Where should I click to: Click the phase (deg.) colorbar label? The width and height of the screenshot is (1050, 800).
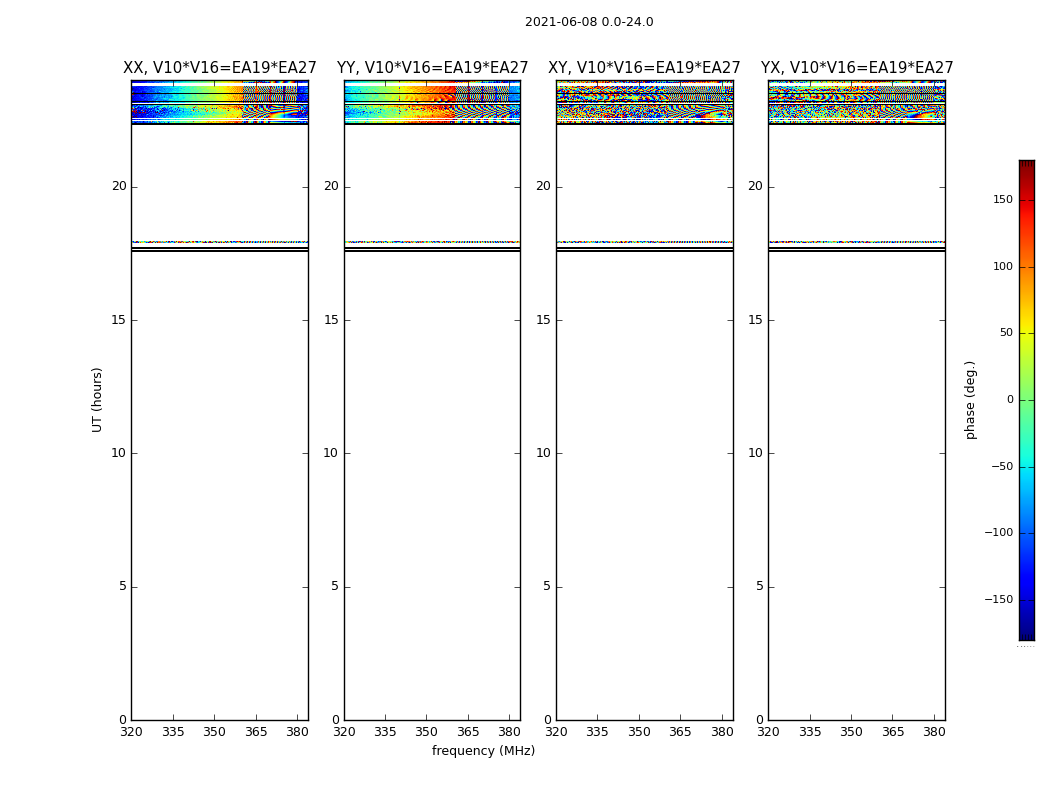click(970, 399)
